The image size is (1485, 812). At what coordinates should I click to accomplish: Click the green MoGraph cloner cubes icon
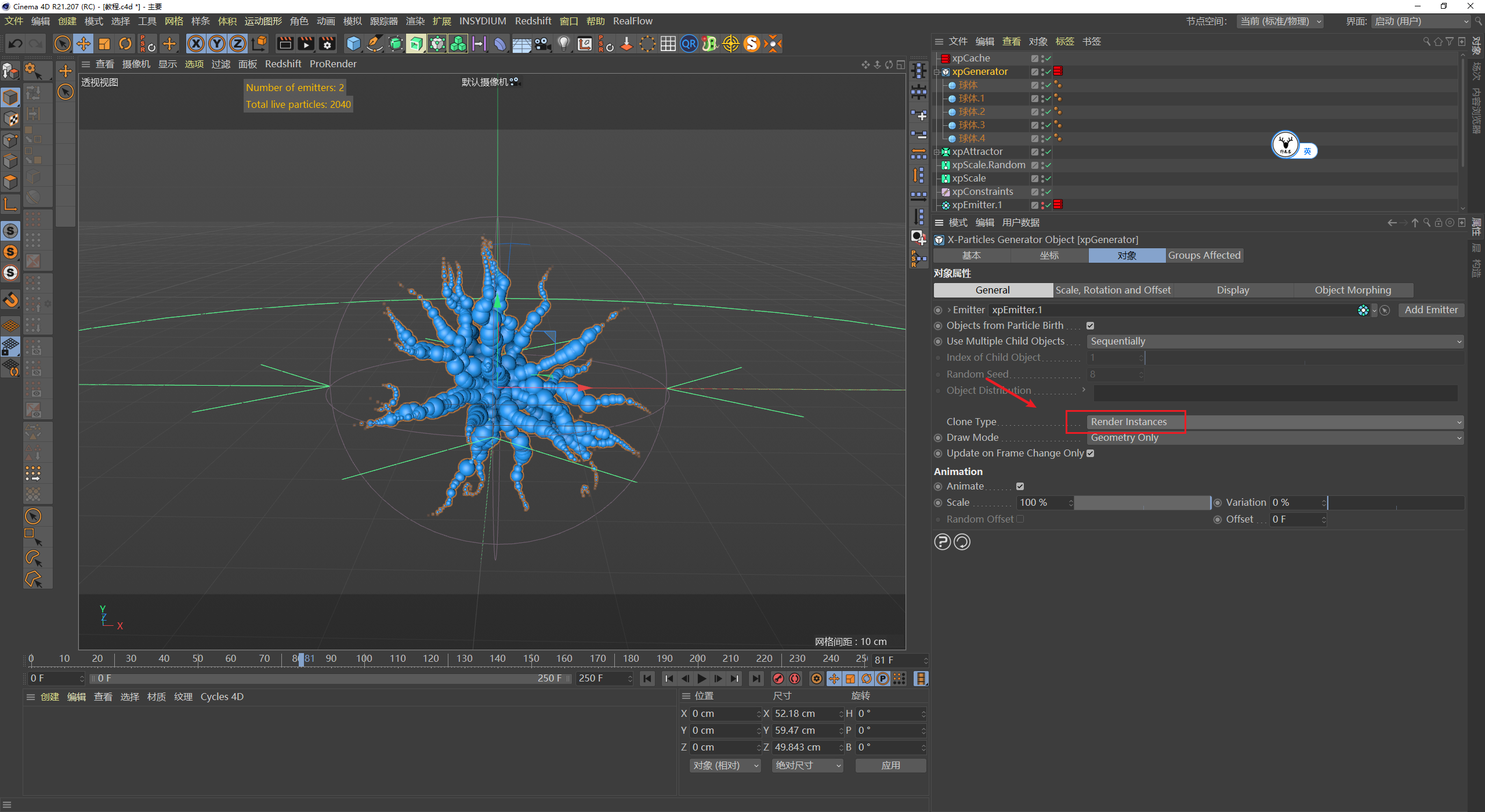[x=458, y=43]
